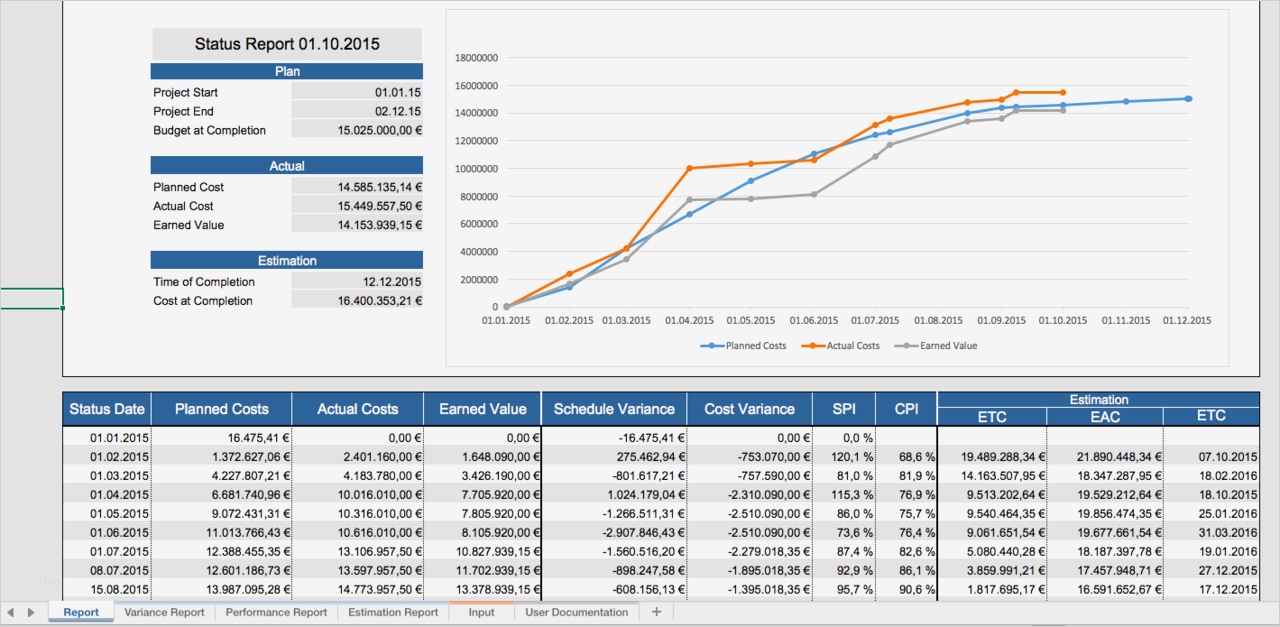Viewport: 1280px width, 627px height.
Task: Click the next sheet navigation arrow
Action: (30, 612)
